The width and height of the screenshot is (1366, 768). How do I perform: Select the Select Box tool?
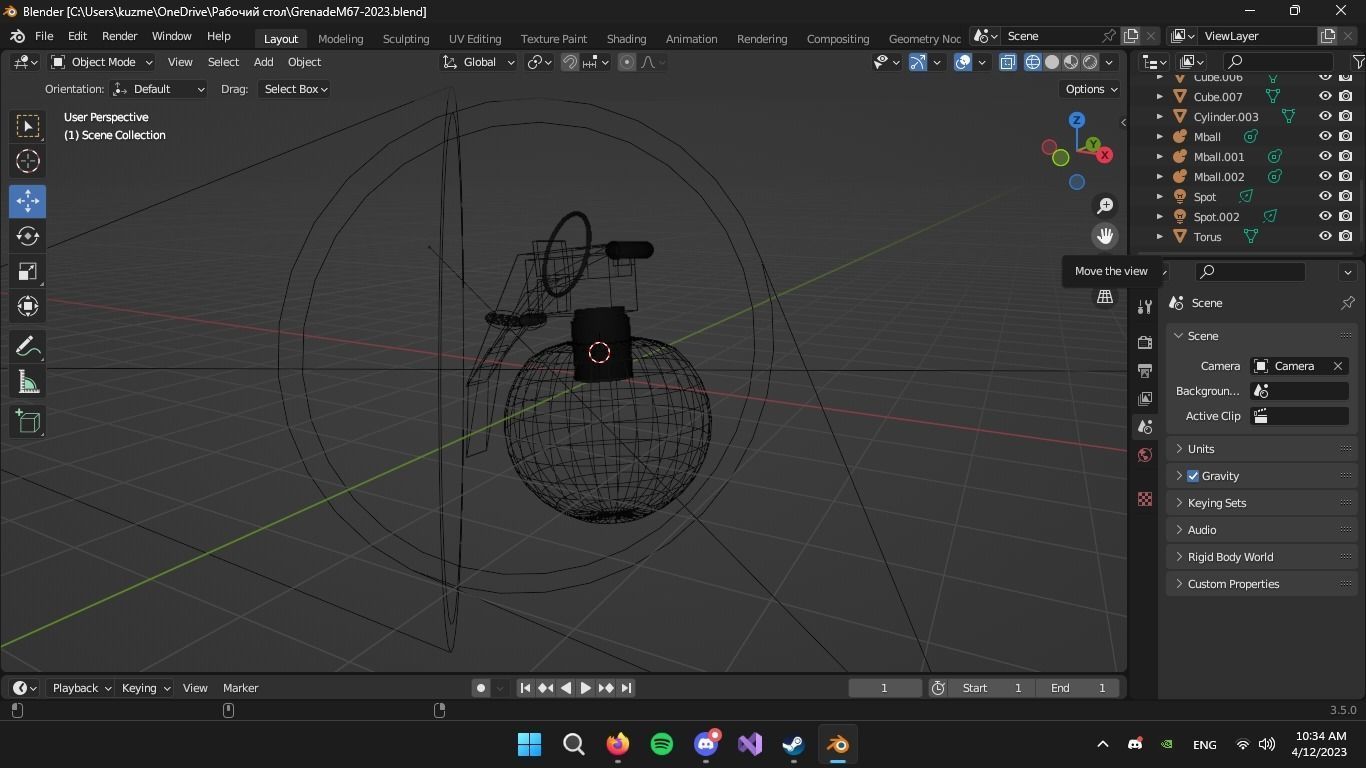[x=28, y=125]
